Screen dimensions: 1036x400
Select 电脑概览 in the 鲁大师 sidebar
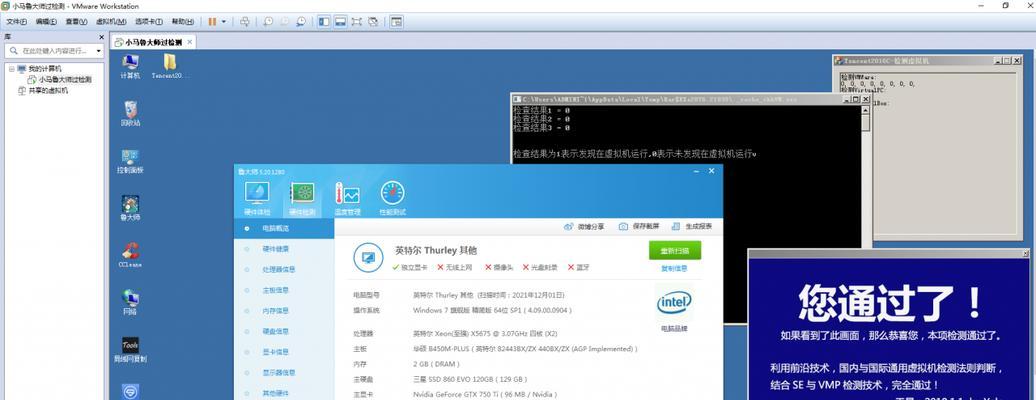[285, 229]
